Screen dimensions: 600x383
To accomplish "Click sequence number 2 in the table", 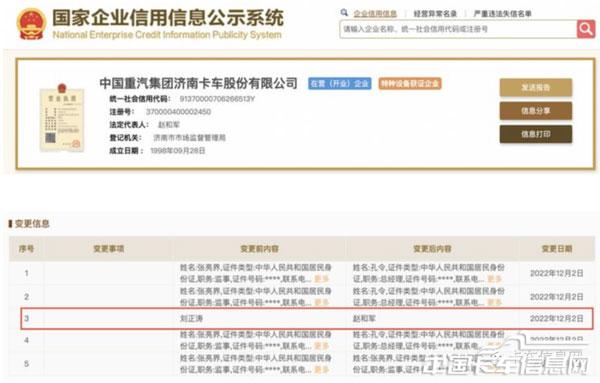I will [26, 297].
